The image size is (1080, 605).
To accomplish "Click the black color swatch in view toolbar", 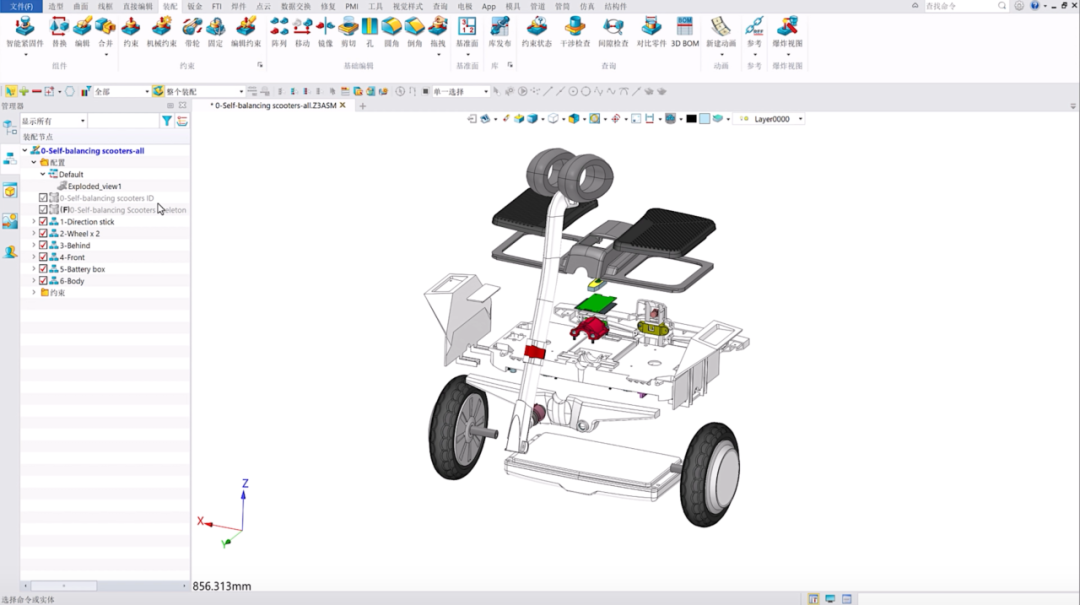I will tap(691, 119).
